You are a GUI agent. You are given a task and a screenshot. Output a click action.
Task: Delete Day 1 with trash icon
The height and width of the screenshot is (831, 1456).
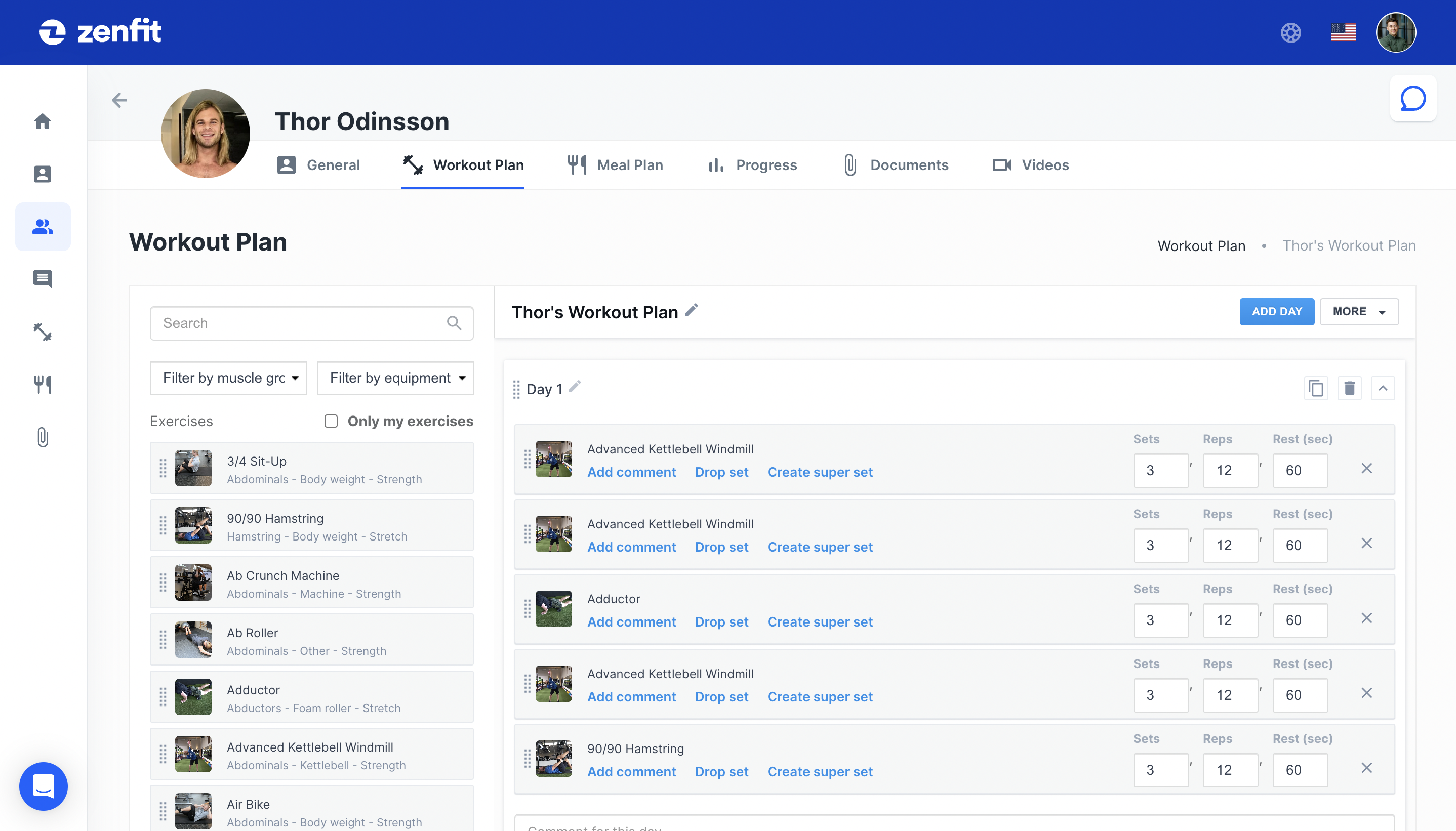point(1349,389)
